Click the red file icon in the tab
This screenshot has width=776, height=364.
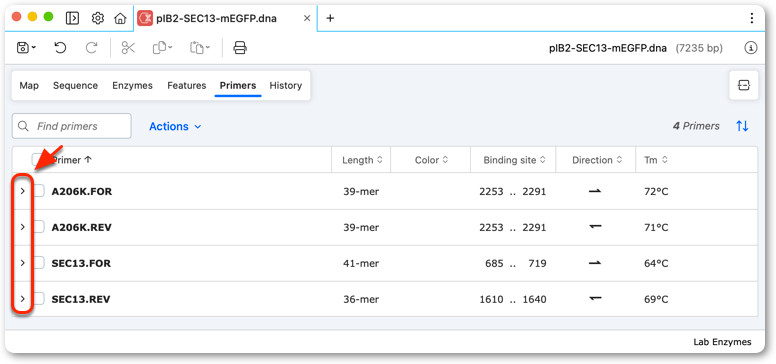145,18
